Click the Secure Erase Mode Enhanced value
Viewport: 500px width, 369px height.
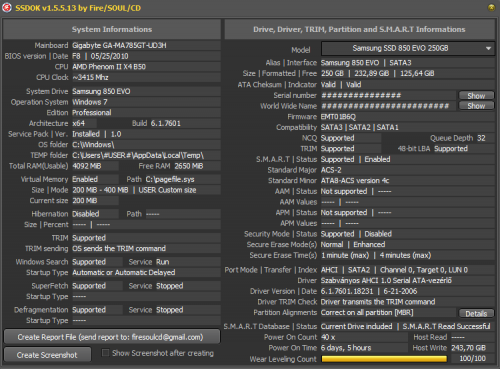click(x=369, y=245)
